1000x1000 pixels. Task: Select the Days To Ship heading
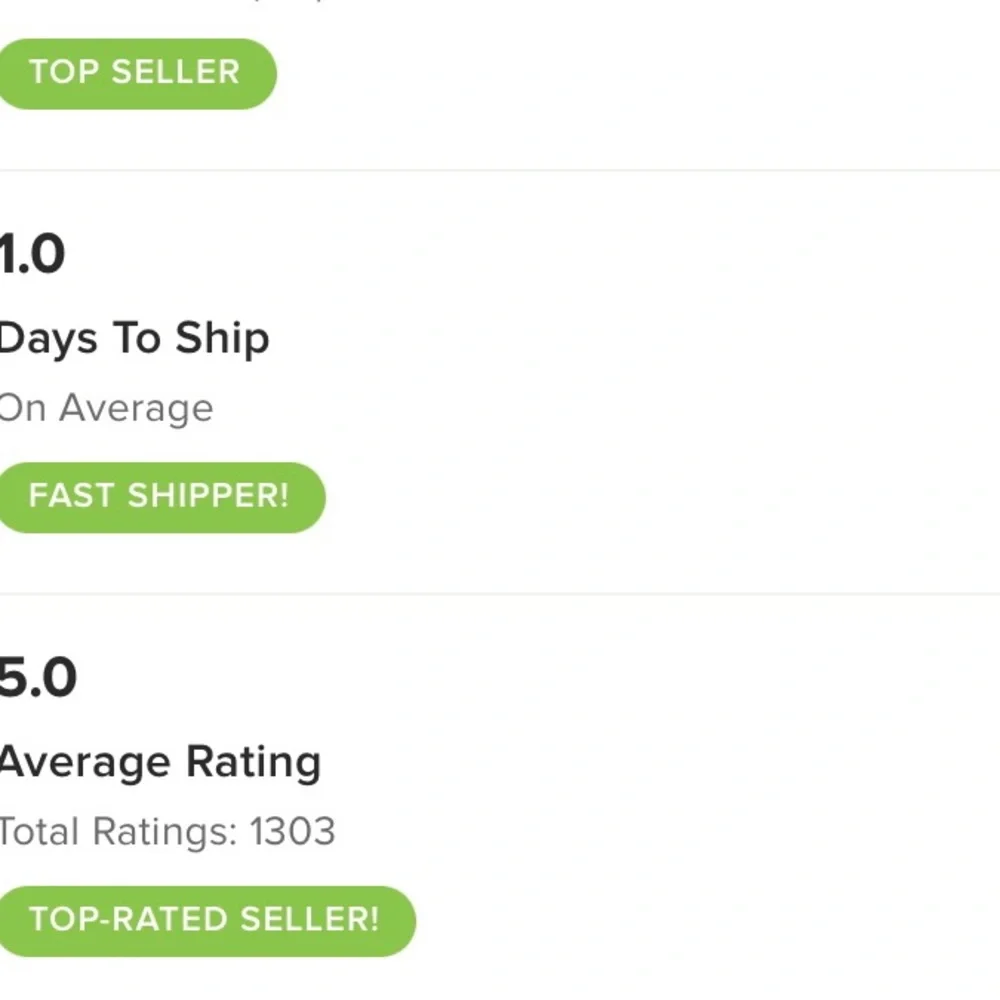(134, 339)
